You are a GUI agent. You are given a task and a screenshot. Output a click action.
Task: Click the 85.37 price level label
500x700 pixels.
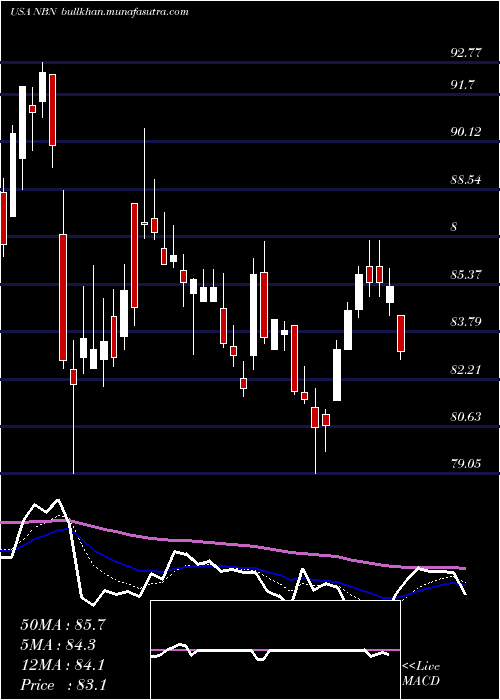pos(466,274)
